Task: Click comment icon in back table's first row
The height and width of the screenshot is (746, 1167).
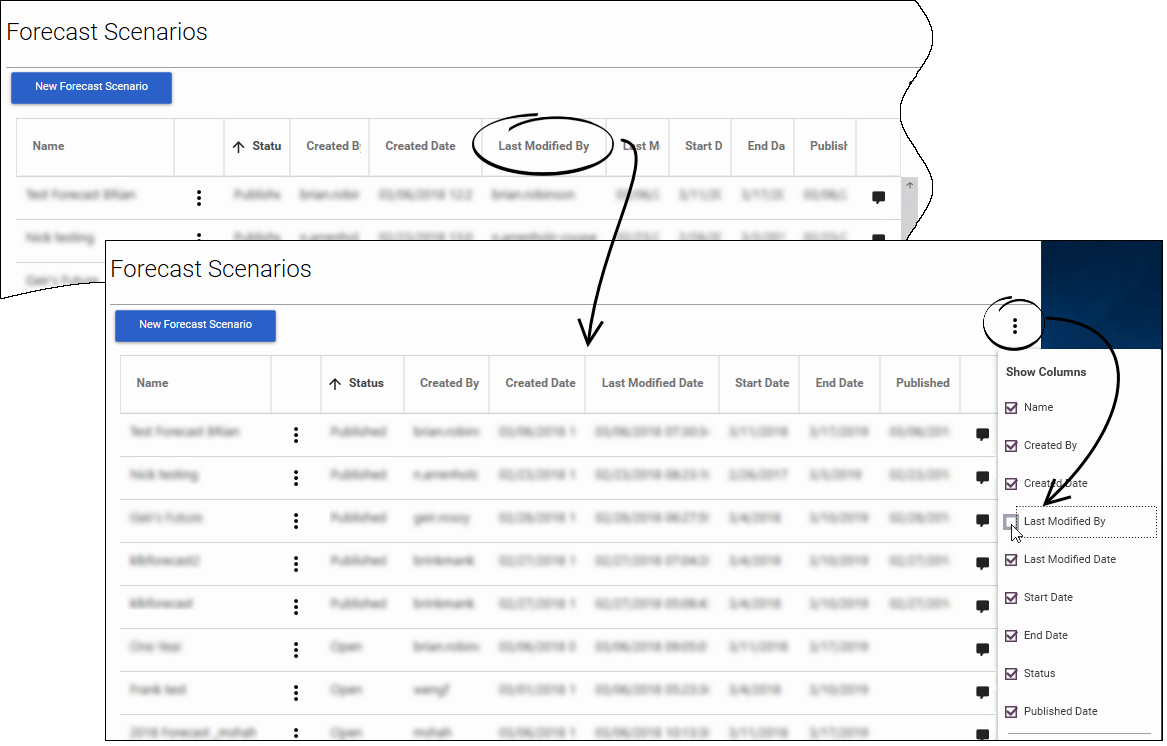Action: pos(878,198)
